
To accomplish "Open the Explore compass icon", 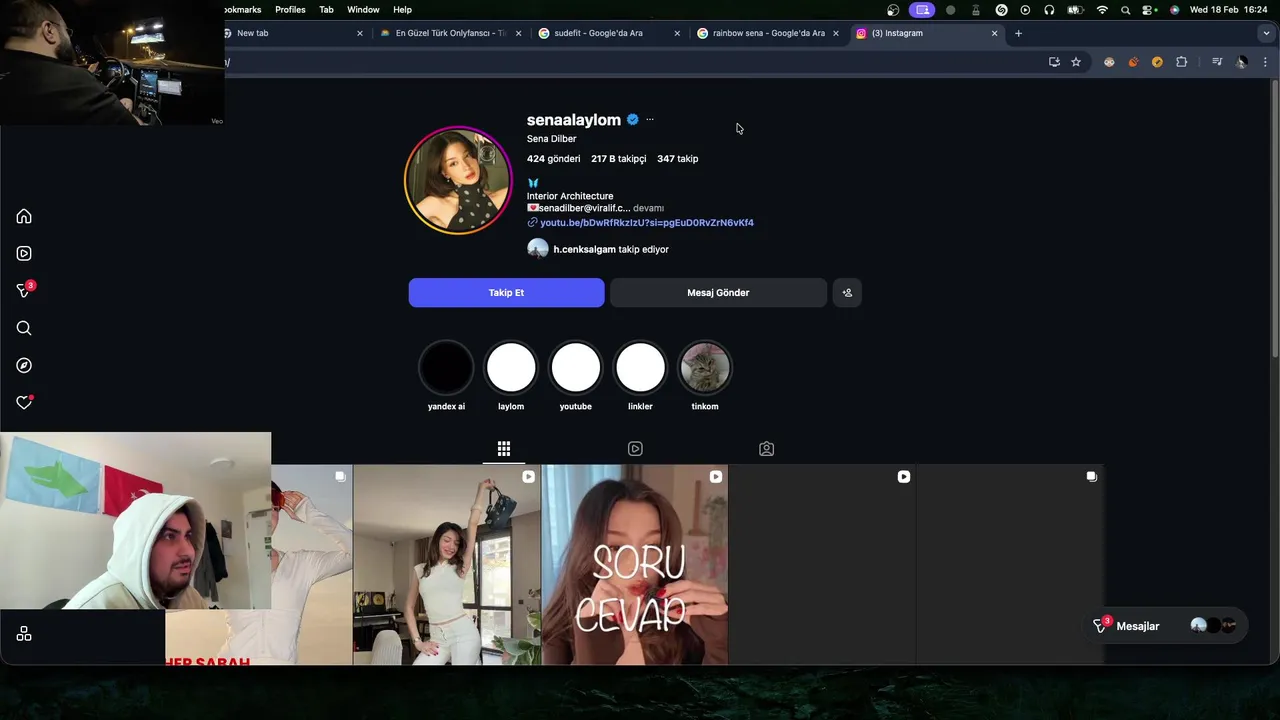I will (x=24, y=366).
